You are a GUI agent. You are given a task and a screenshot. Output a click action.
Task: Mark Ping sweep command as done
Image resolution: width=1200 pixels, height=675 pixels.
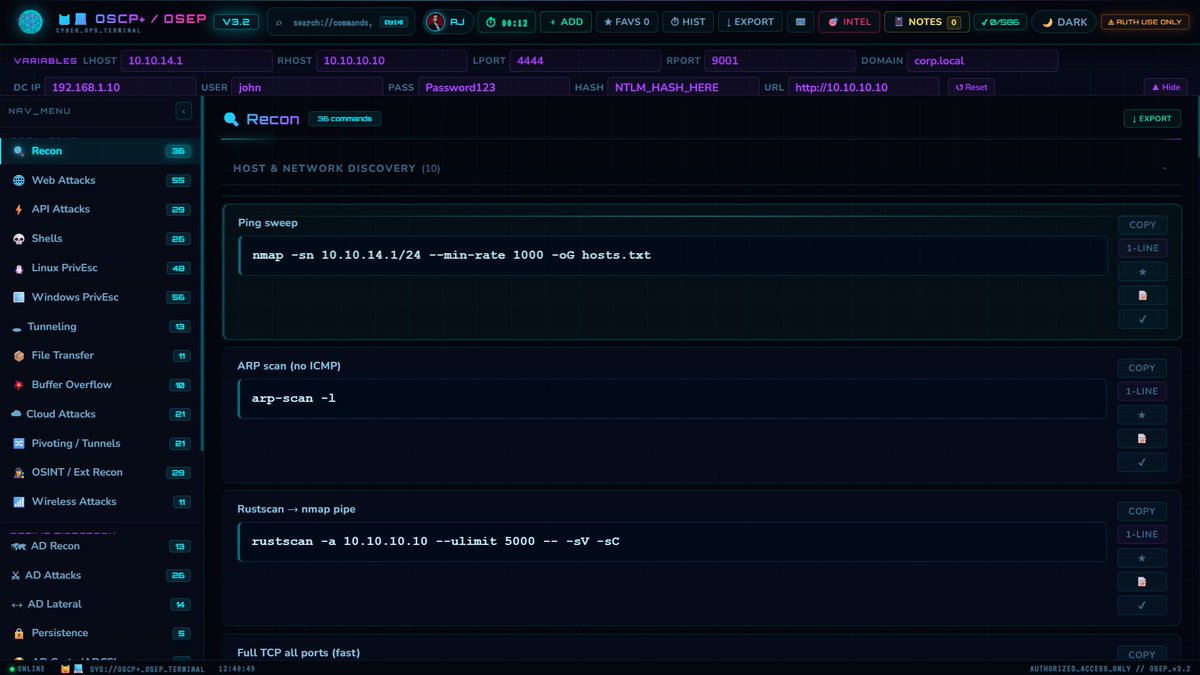(x=1142, y=319)
